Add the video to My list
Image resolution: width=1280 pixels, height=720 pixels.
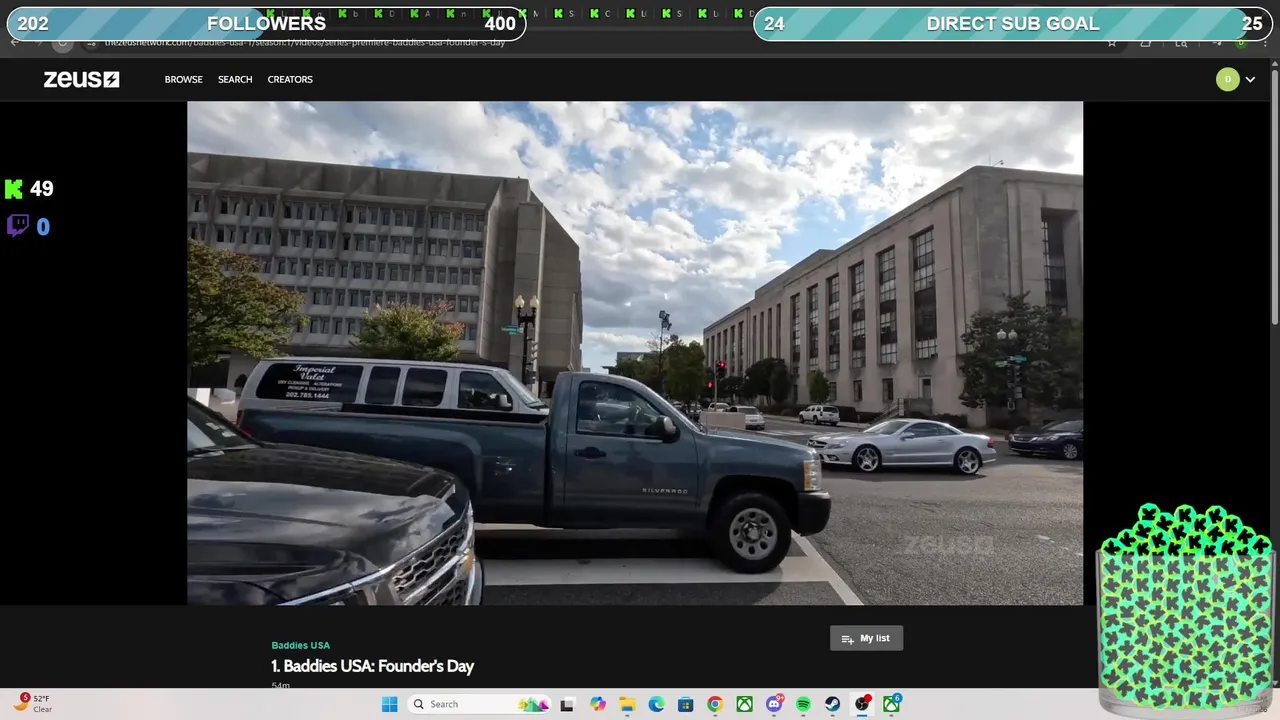point(866,638)
